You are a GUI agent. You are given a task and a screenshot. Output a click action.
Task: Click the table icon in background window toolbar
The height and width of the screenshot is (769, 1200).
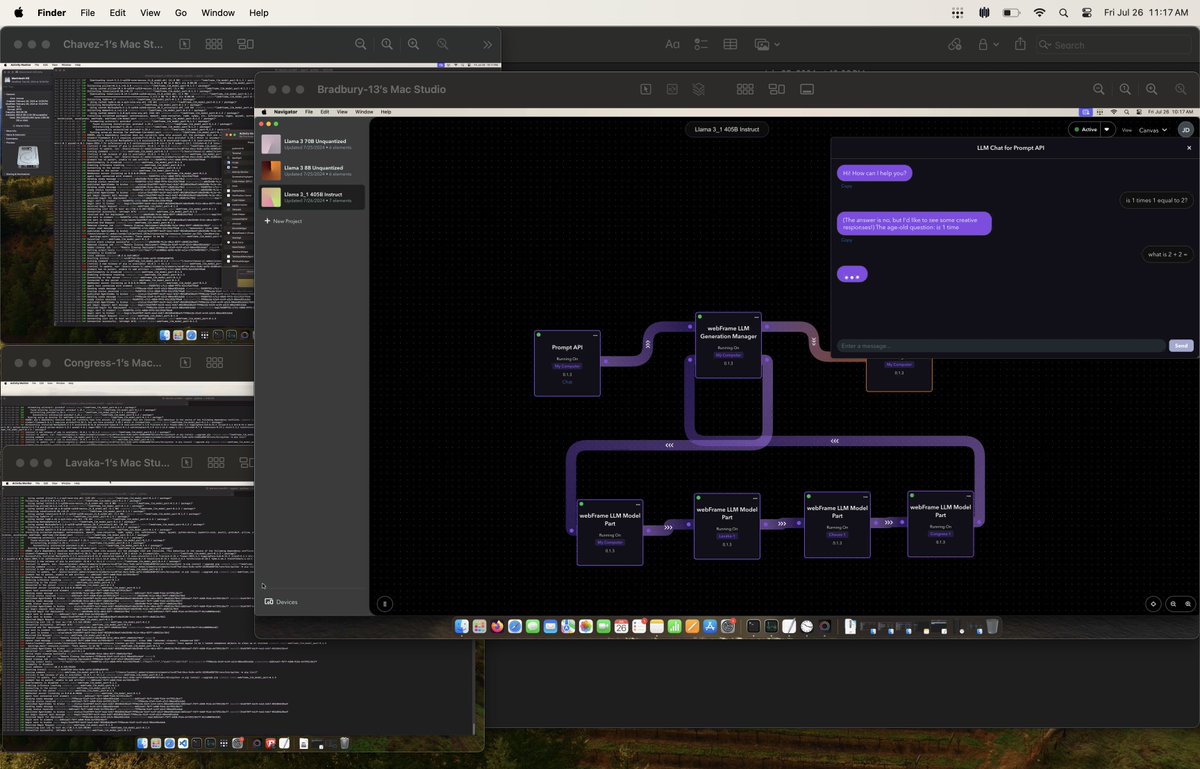click(x=731, y=44)
